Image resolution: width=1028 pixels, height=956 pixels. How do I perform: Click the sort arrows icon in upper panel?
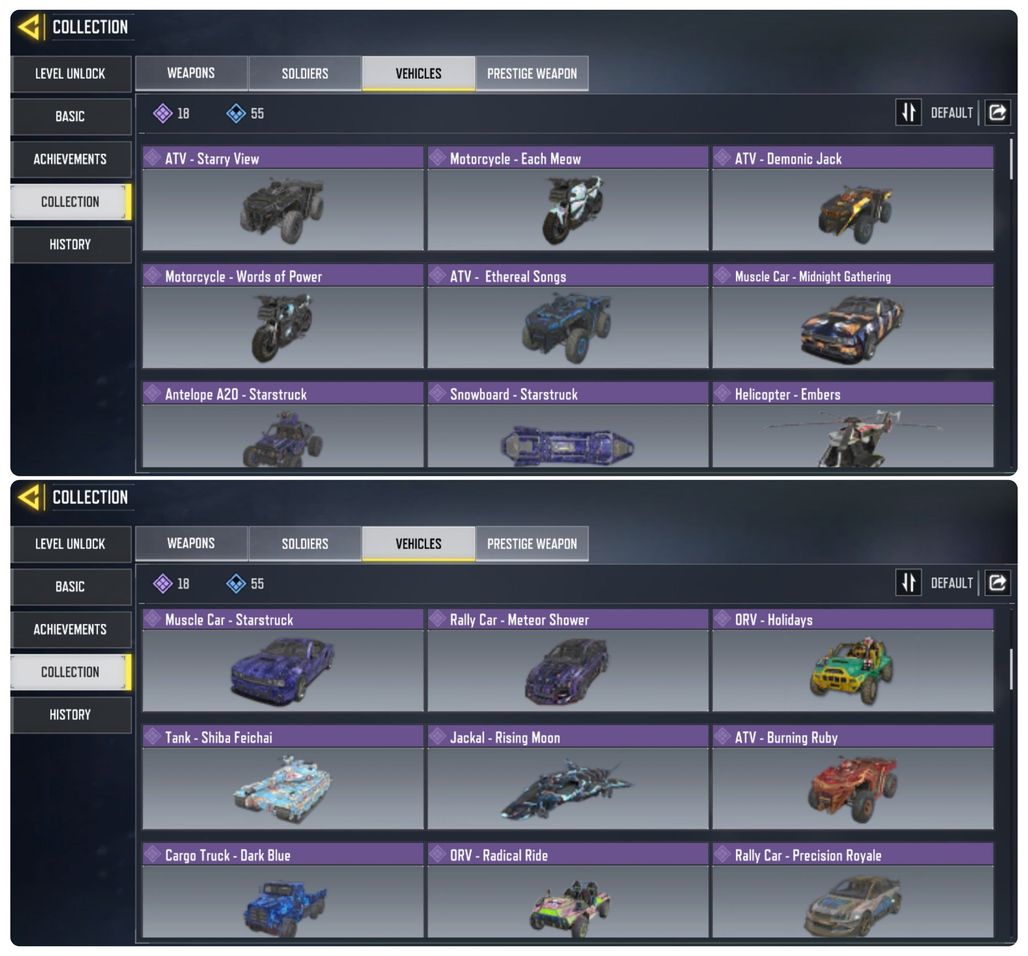coord(908,113)
